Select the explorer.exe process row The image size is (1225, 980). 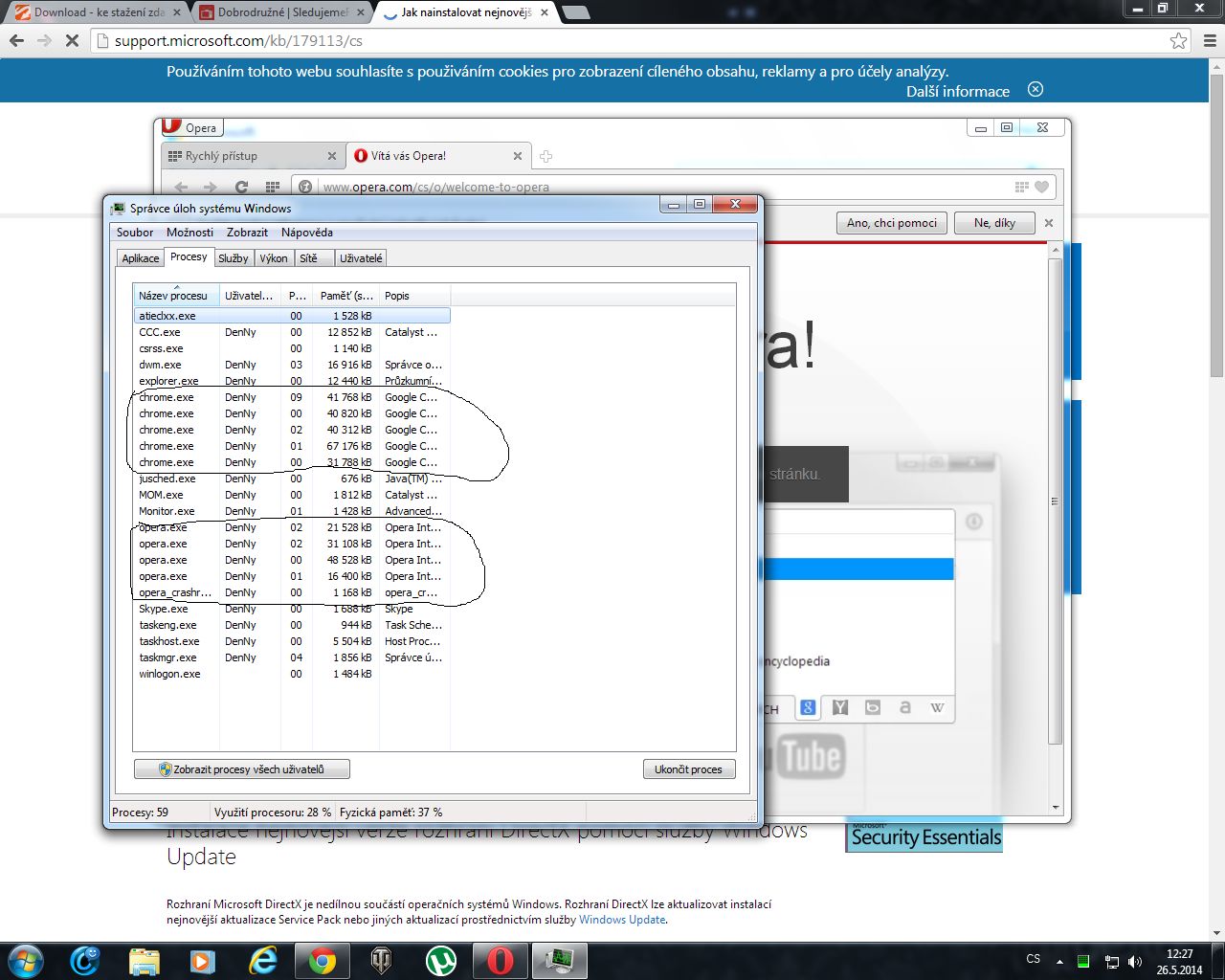tap(292, 381)
